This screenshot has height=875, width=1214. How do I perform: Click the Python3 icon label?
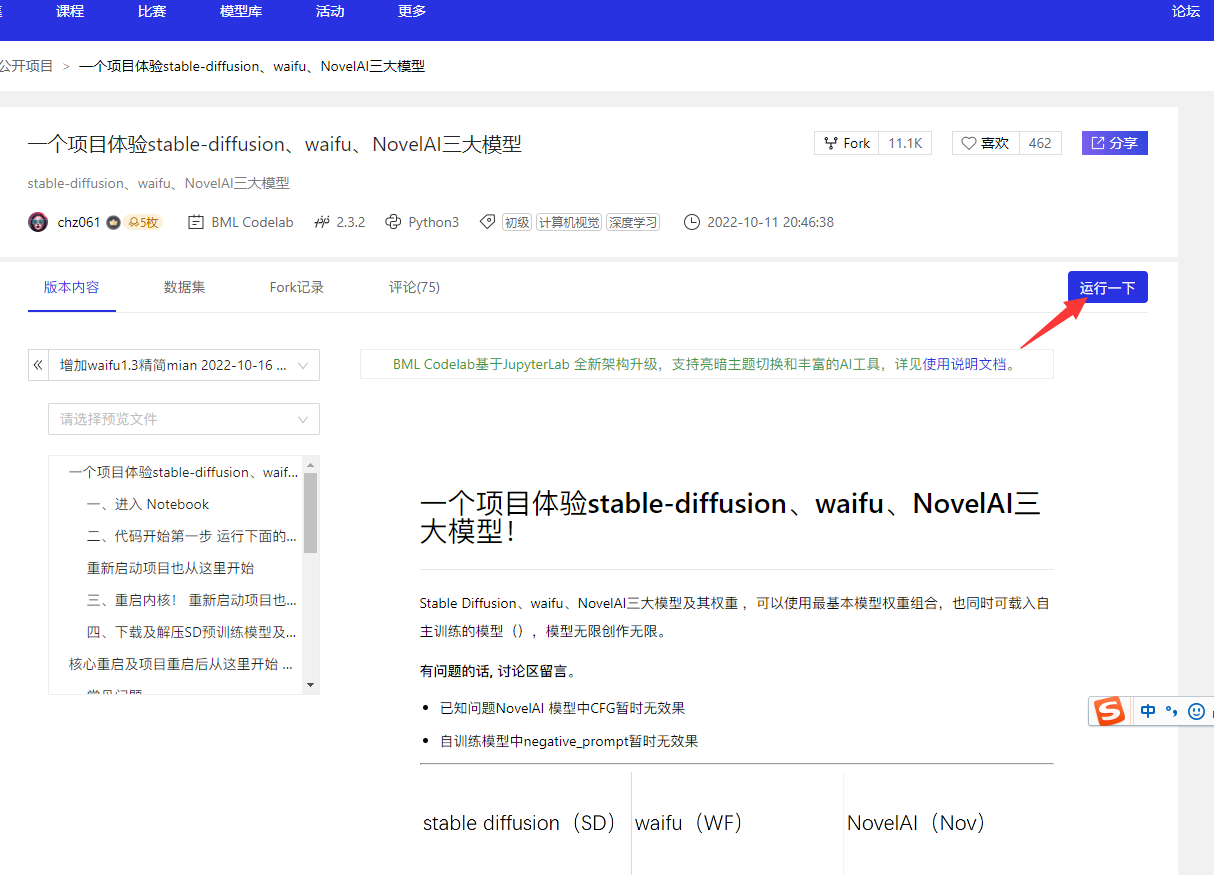422,222
